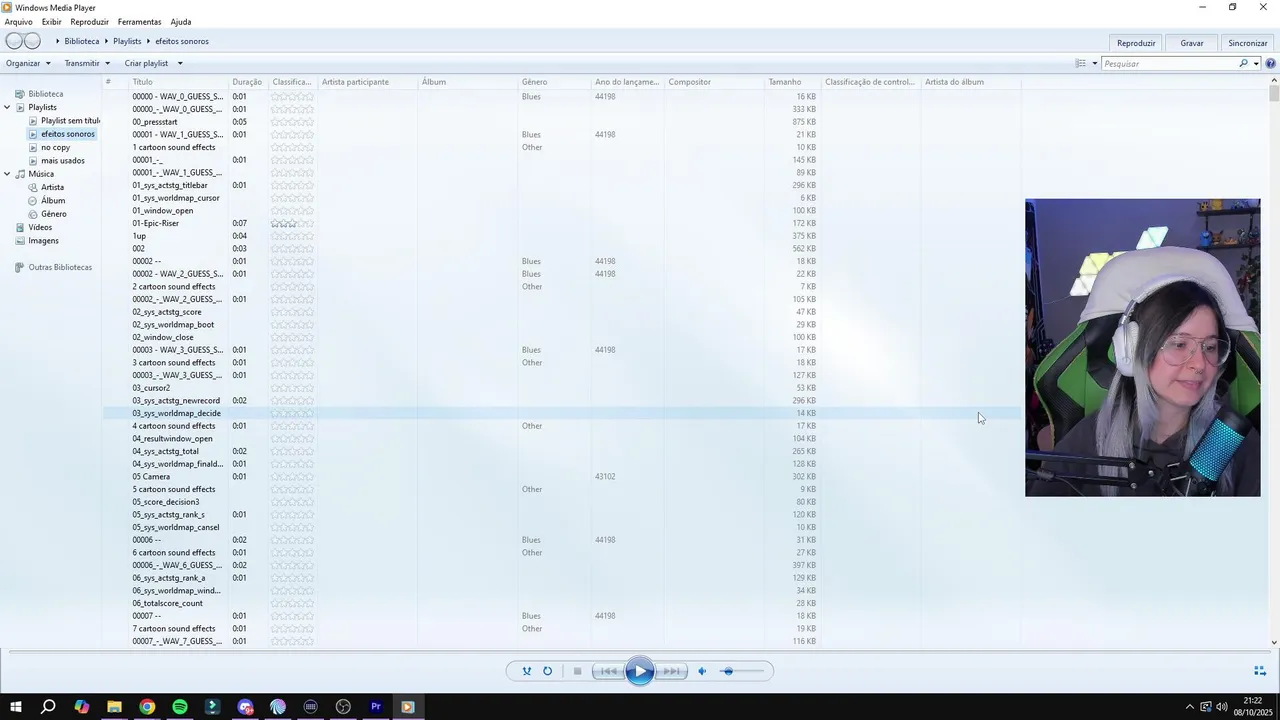1280x720 pixels.
Task: Select the track '1up'
Action: point(561,236)
